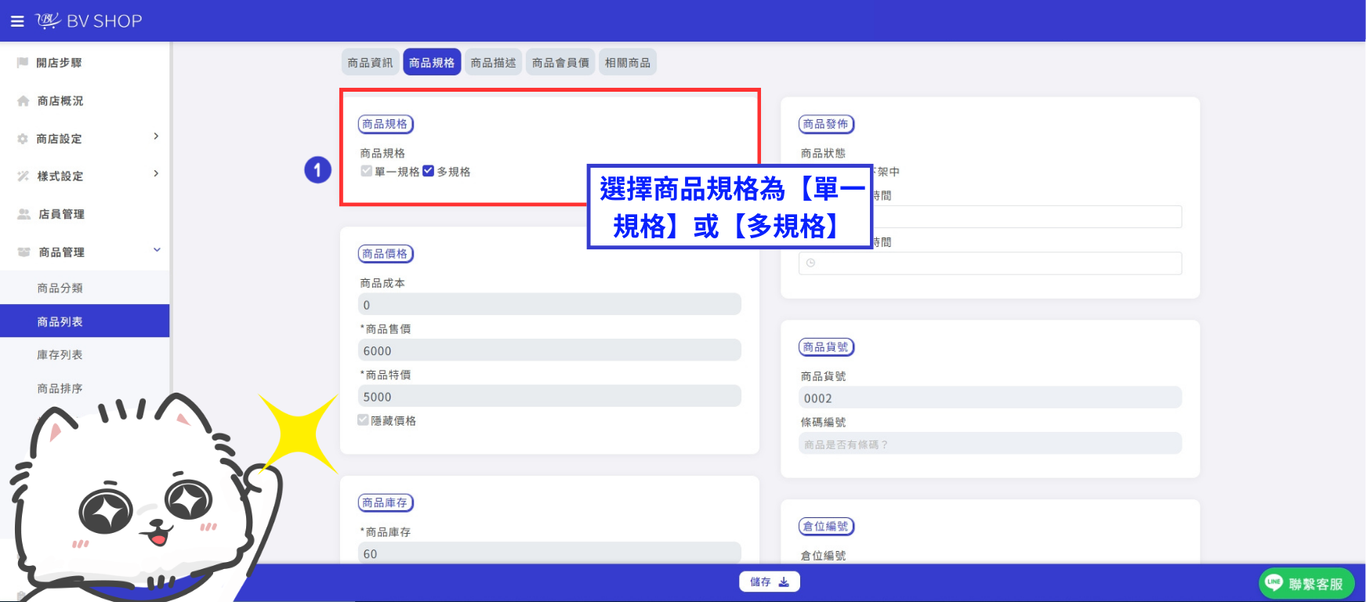
Task: Switch to the 商品資訊 tab
Action: click(x=370, y=62)
